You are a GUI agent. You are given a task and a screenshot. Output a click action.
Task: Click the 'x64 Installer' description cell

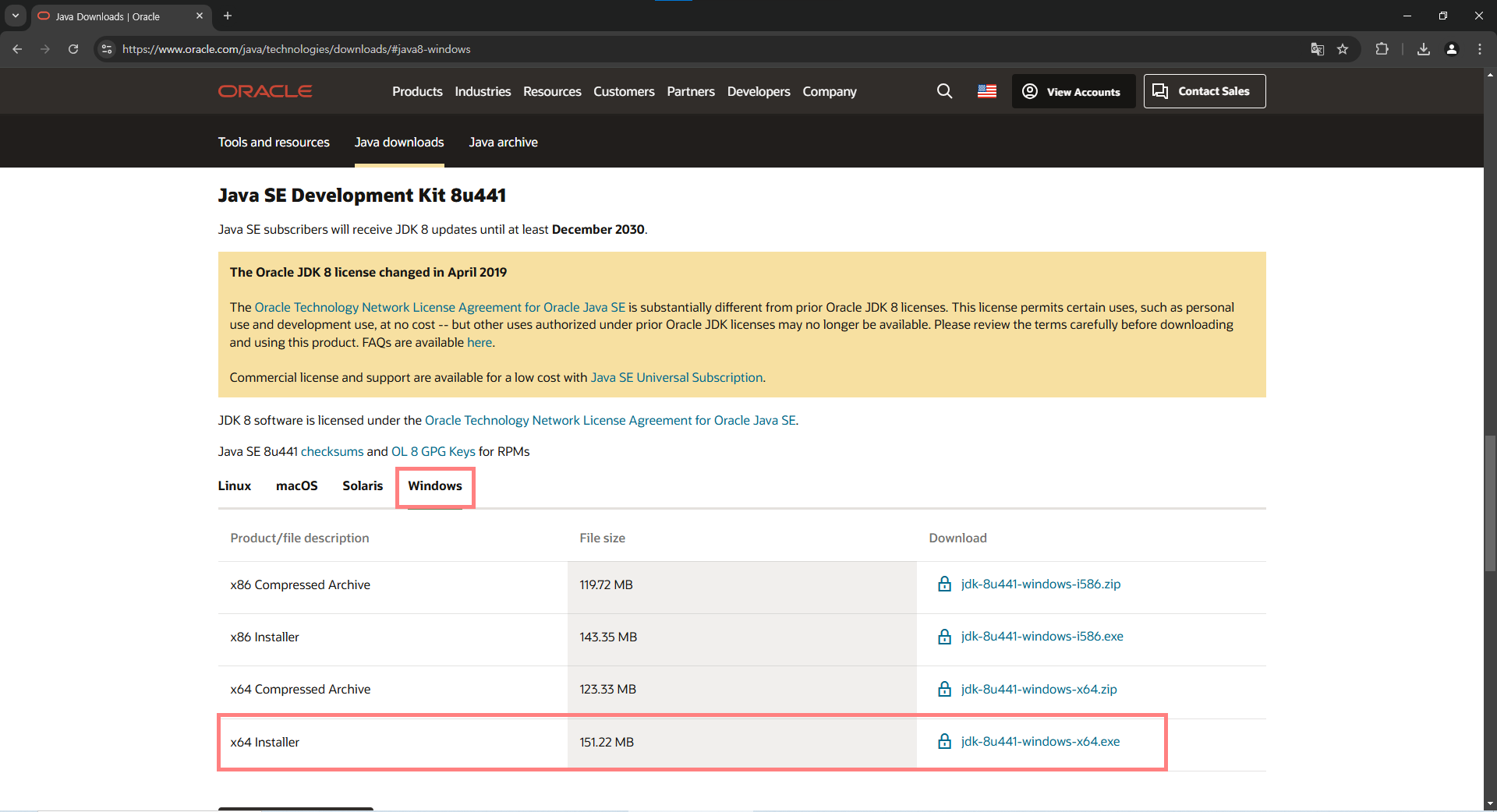pos(265,742)
